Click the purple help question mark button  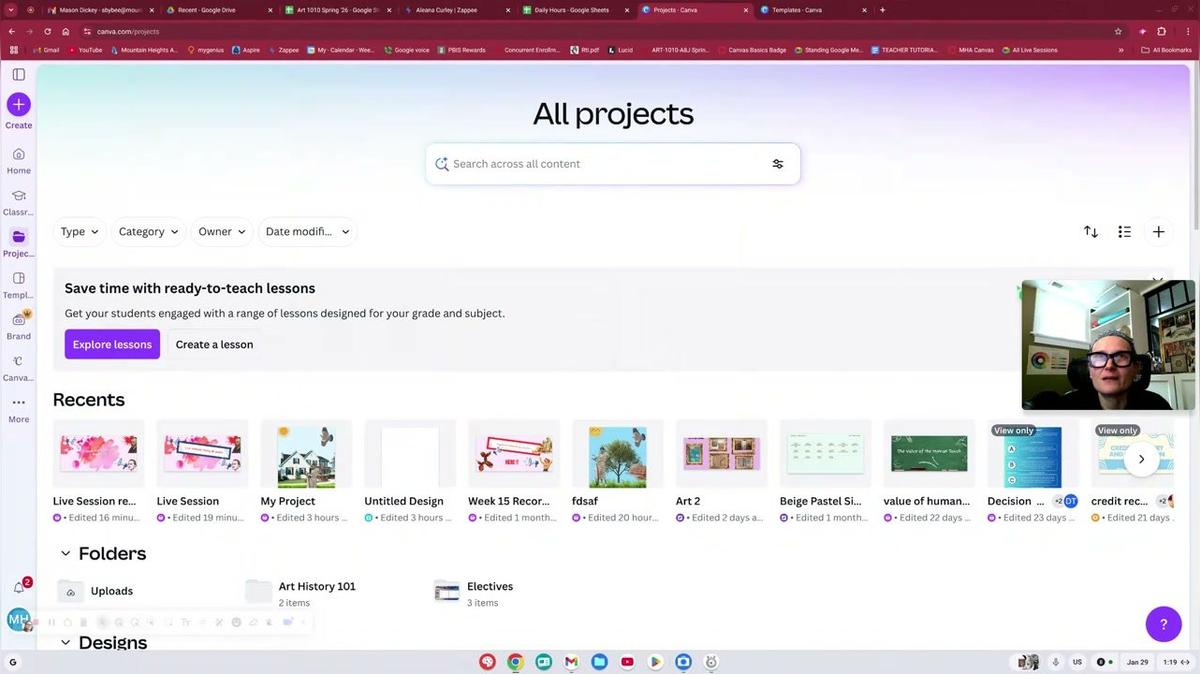pyautogui.click(x=1163, y=624)
